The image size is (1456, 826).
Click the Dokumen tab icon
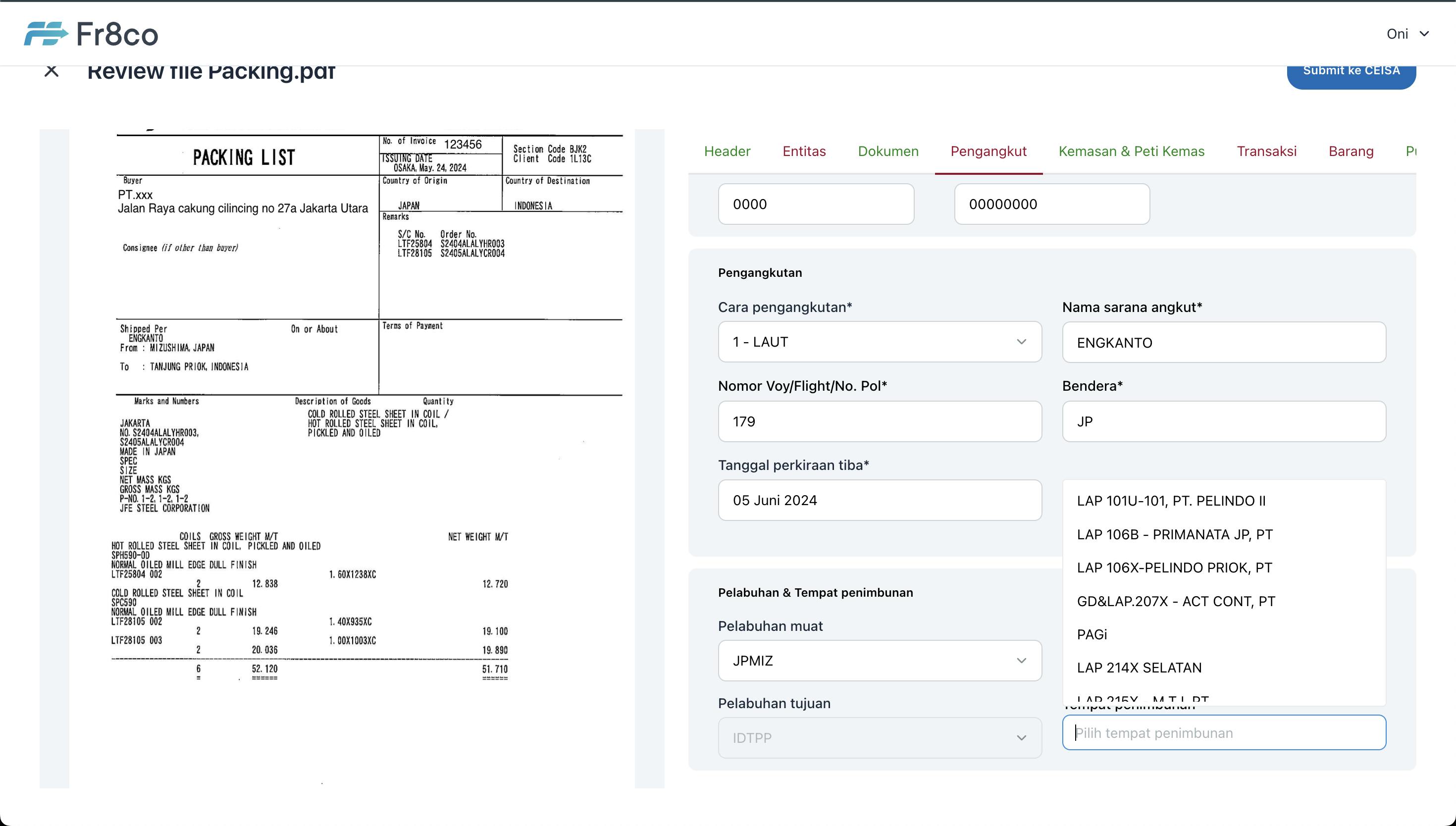pos(888,151)
